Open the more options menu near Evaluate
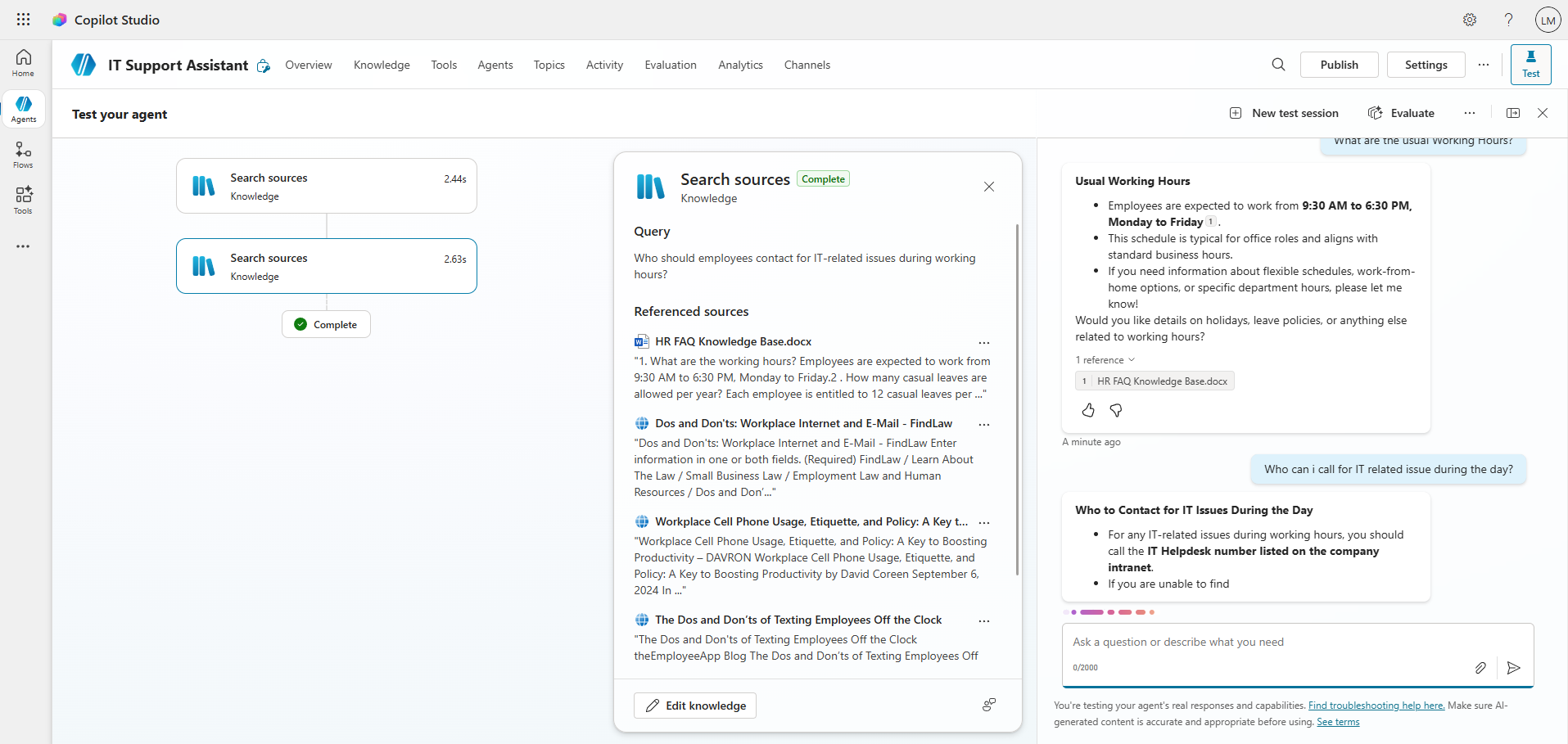This screenshot has height=744, width=1568. (1469, 112)
